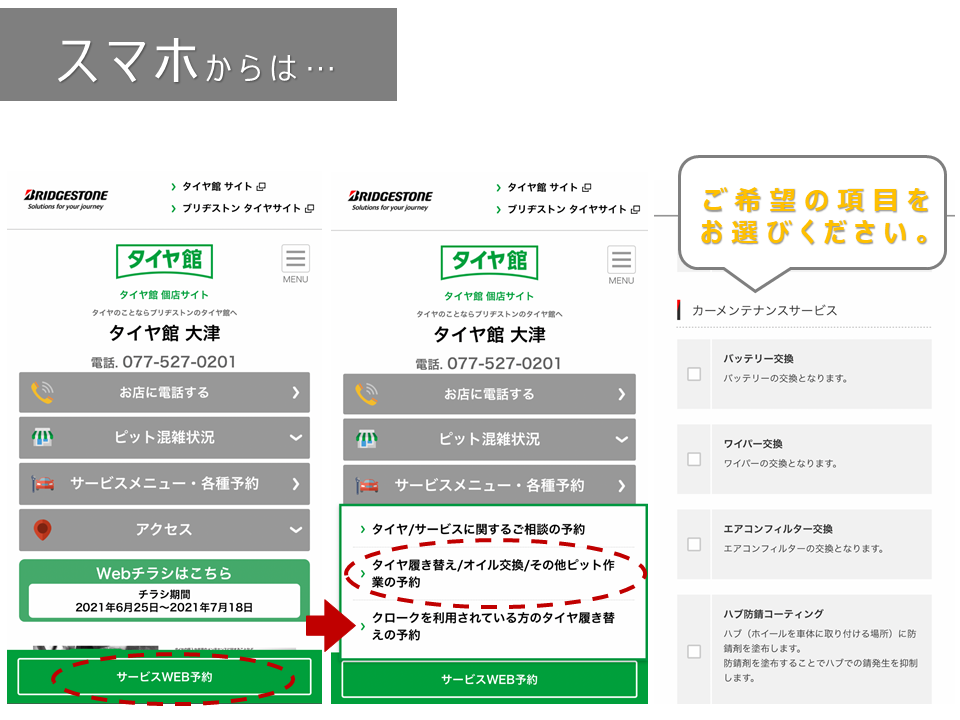This screenshot has width=960, height=720.
Task: Tap お店に電話する button in left screen
Action: click(x=164, y=392)
